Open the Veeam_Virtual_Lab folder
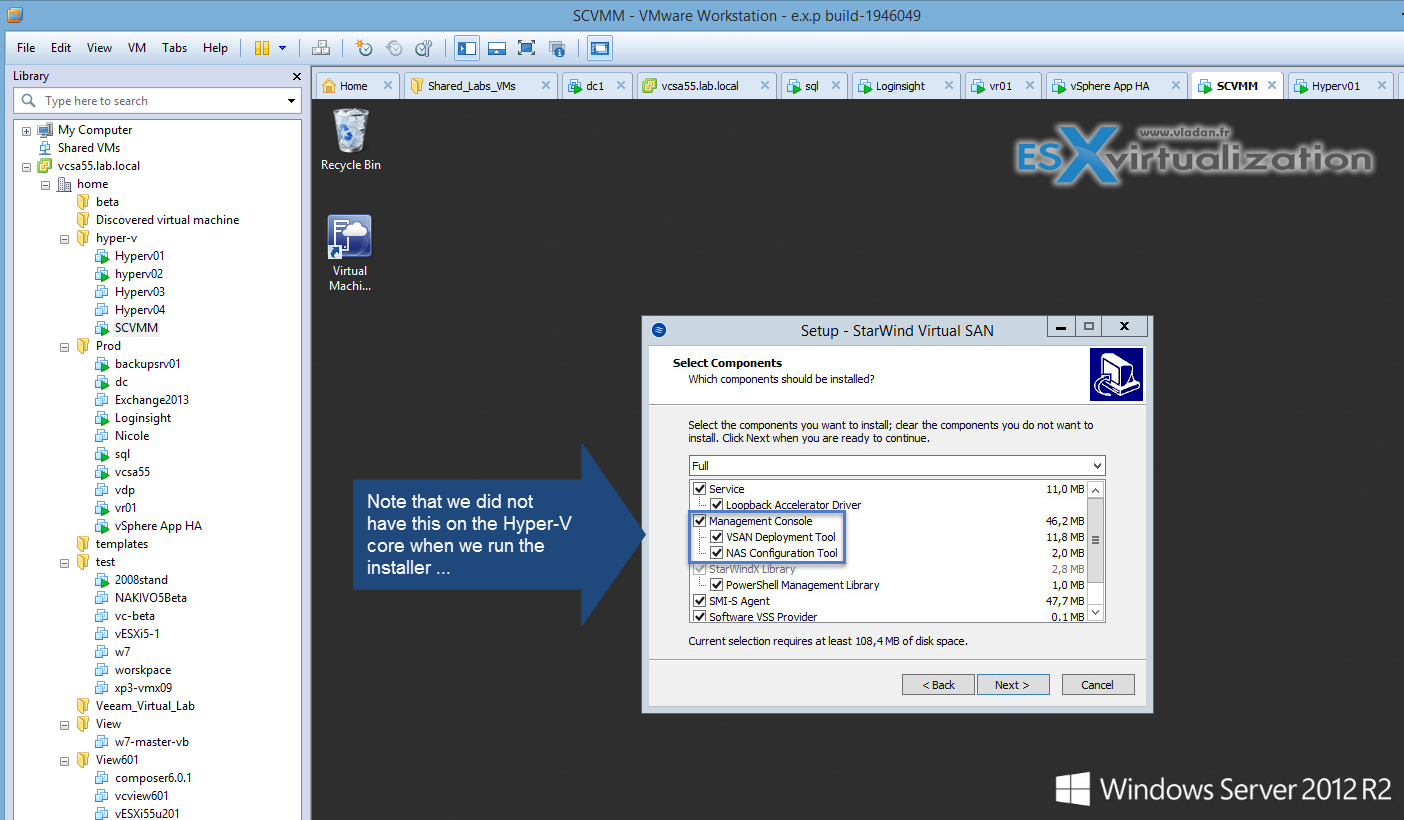Viewport: 1404px width, 820px height. [x=145, y=706]
